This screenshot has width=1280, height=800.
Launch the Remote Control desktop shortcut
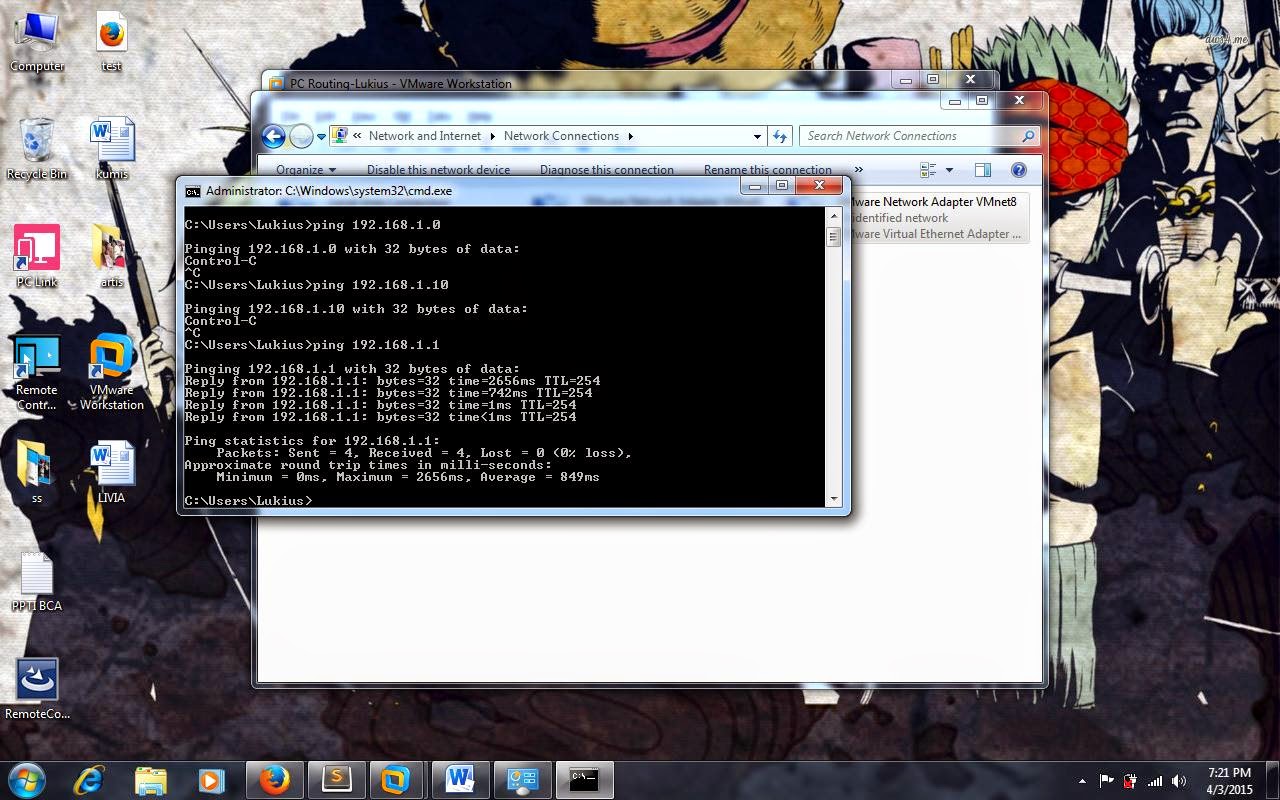[x=37, y=372]
